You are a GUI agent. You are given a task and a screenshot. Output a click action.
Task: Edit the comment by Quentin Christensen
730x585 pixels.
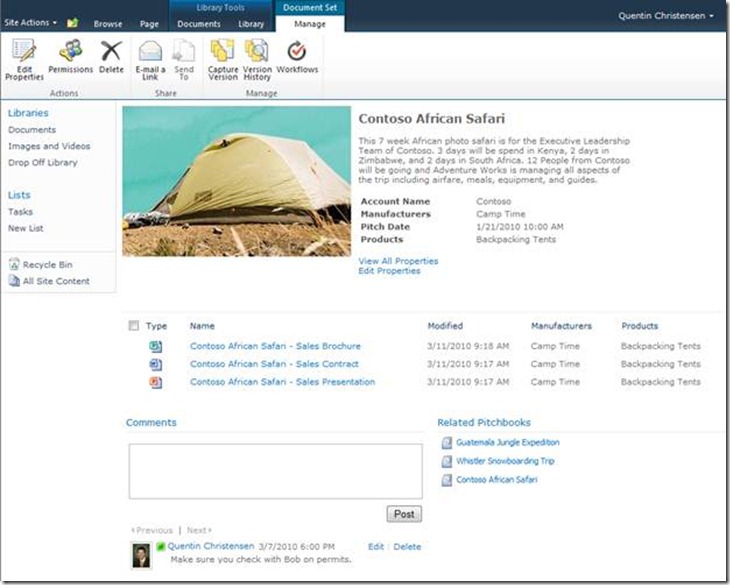tap(376, 546)
